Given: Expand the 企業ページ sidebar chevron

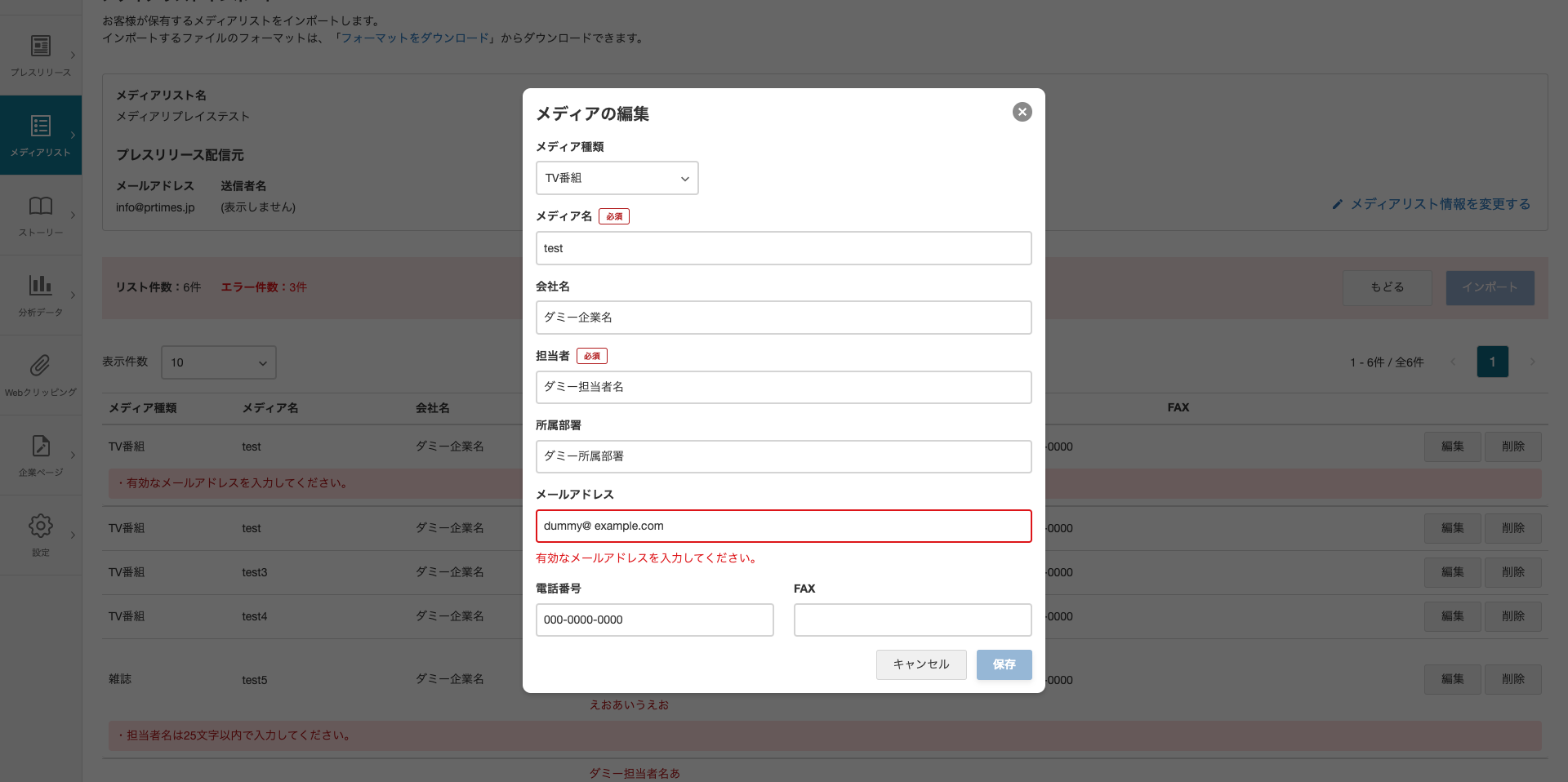Looking at the screenshot, I should pyautogui.click(x=73, y=455).
